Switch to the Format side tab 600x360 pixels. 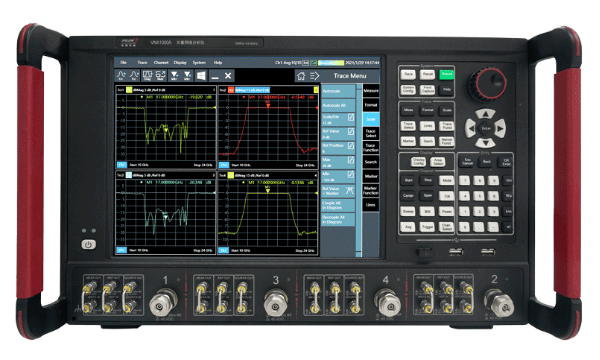point(370,105)
